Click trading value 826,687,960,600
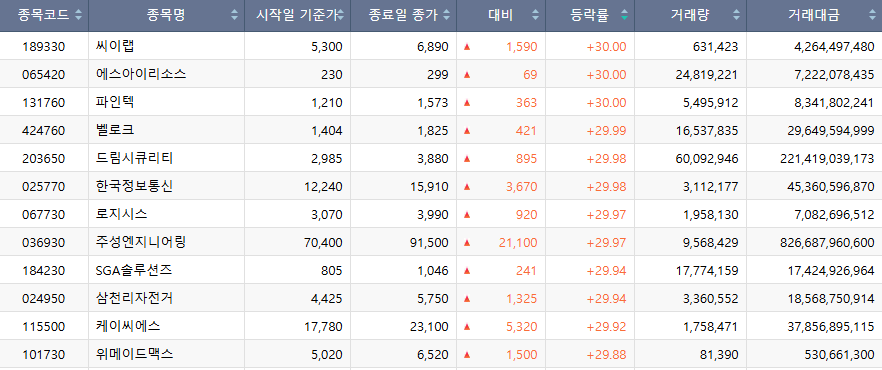 827,243
